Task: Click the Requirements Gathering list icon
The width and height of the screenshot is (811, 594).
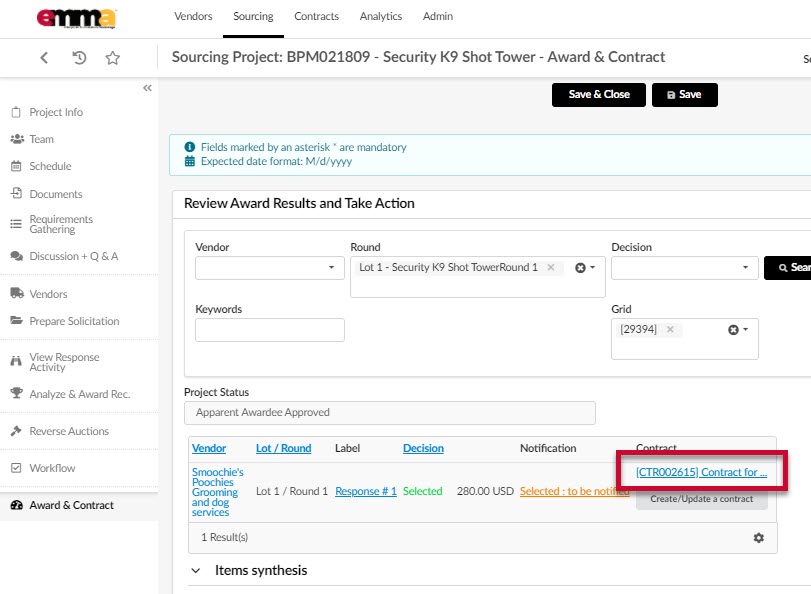Action: [x=17, y=224]
